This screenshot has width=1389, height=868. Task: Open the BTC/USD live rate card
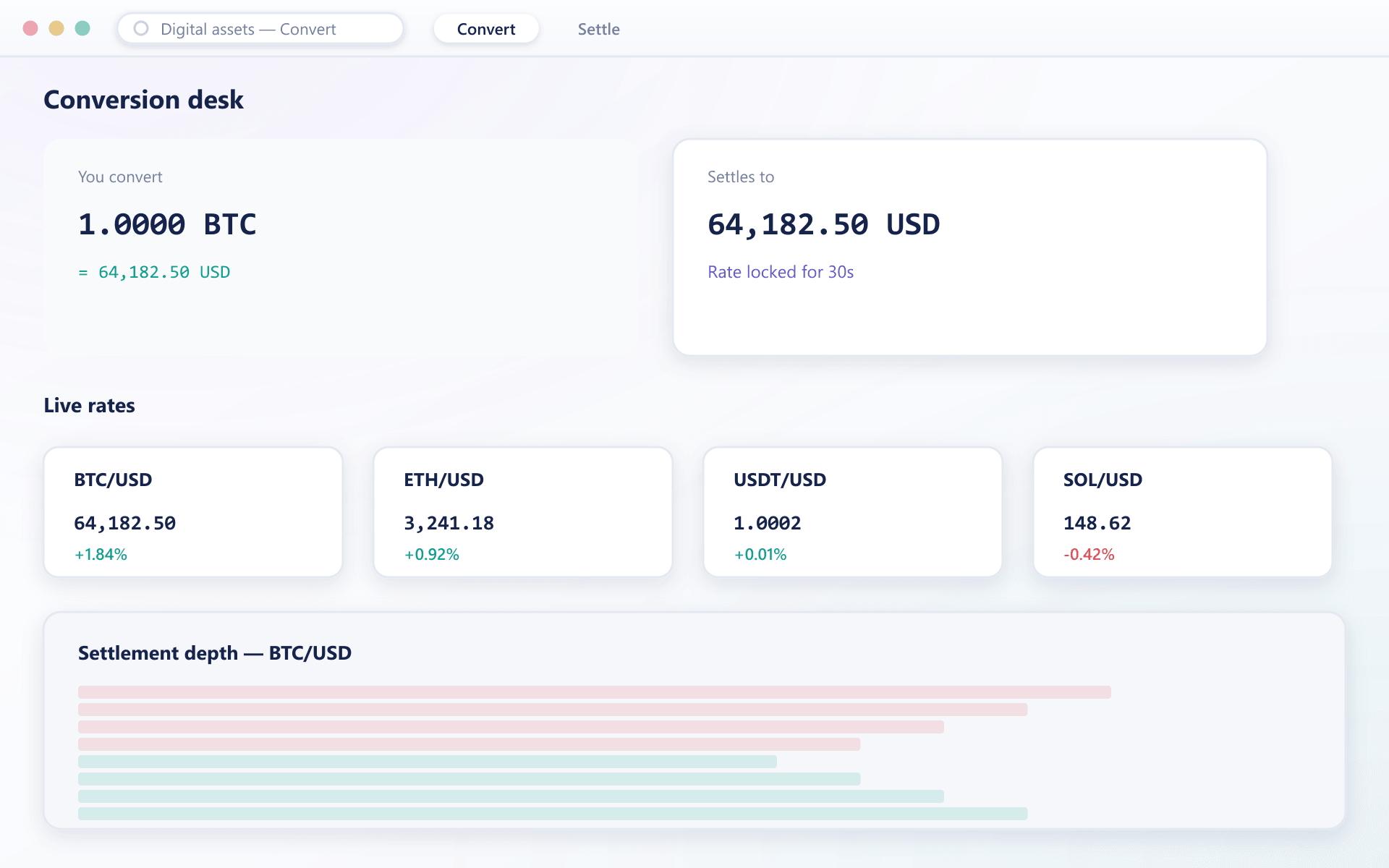pyautogui.click(x=193, y=512)
